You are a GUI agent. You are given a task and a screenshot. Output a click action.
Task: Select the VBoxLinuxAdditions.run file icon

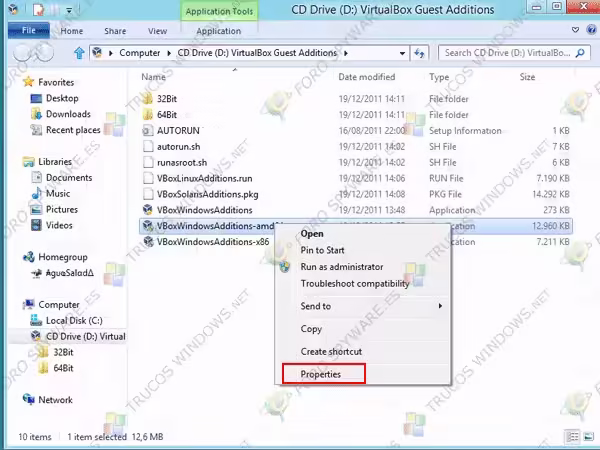pos(148,178)
